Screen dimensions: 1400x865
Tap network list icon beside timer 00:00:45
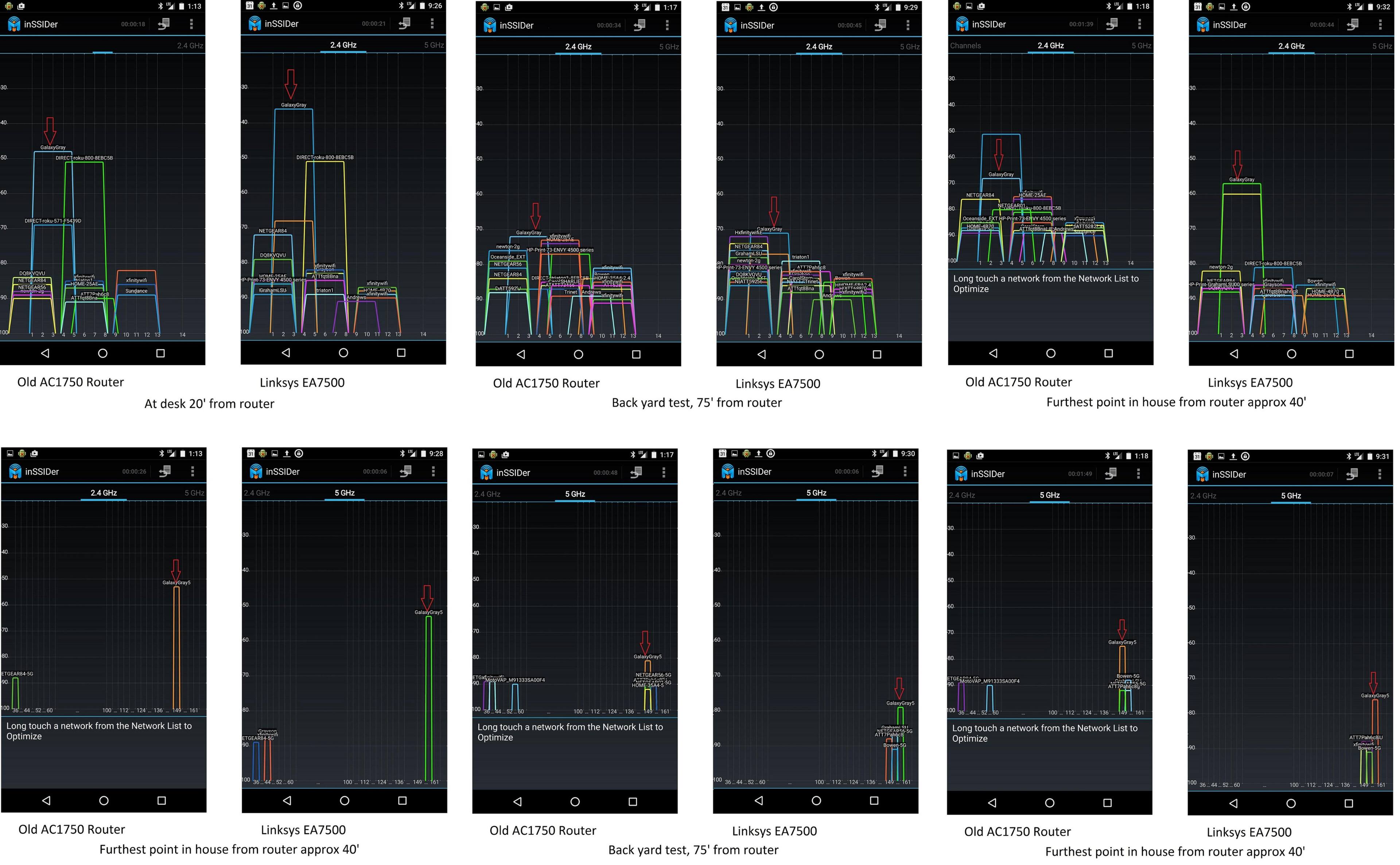880,24
